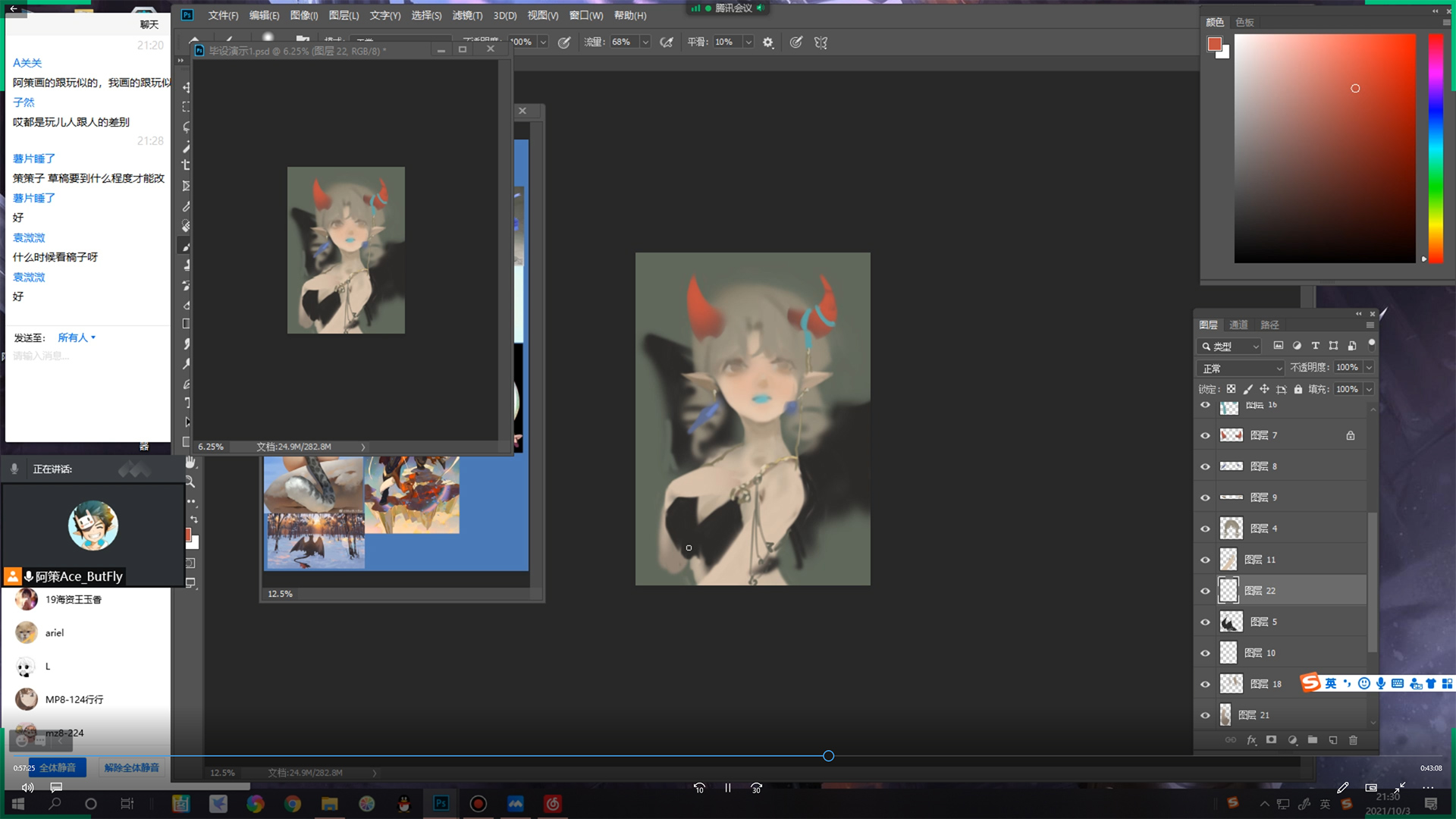Open the layer filter 类型 dropdown
The height and width of the screenshot is (819, 1456).
[x=1229, y=346]
